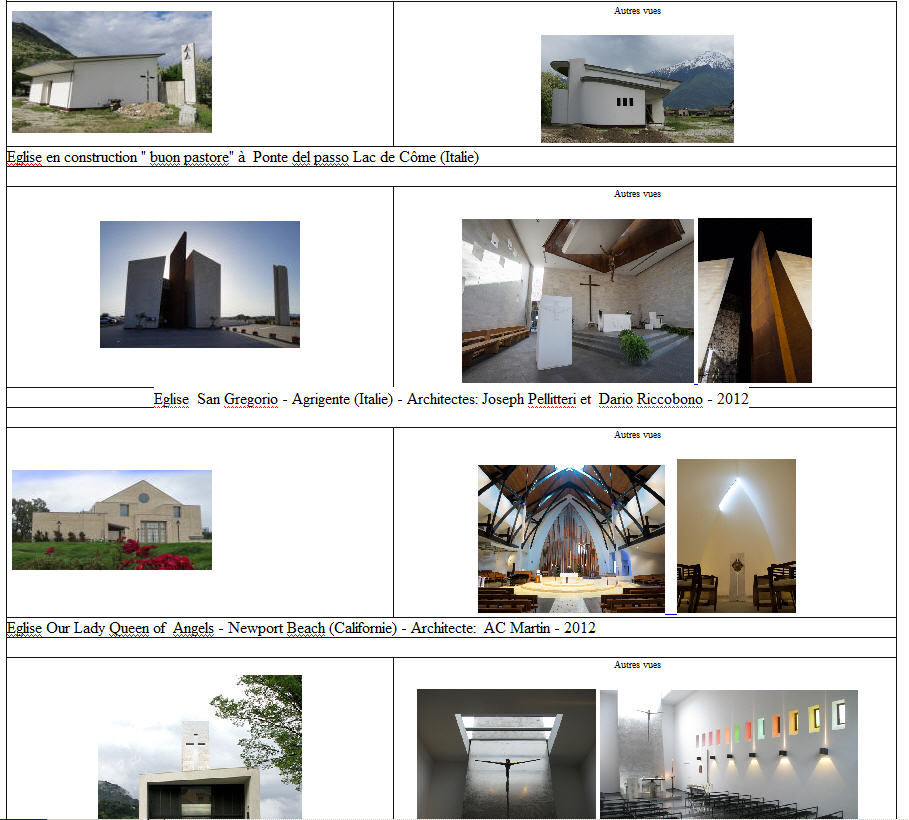Select the San Gregorio altar interior photo
The image size is (909, 820).
577,300
